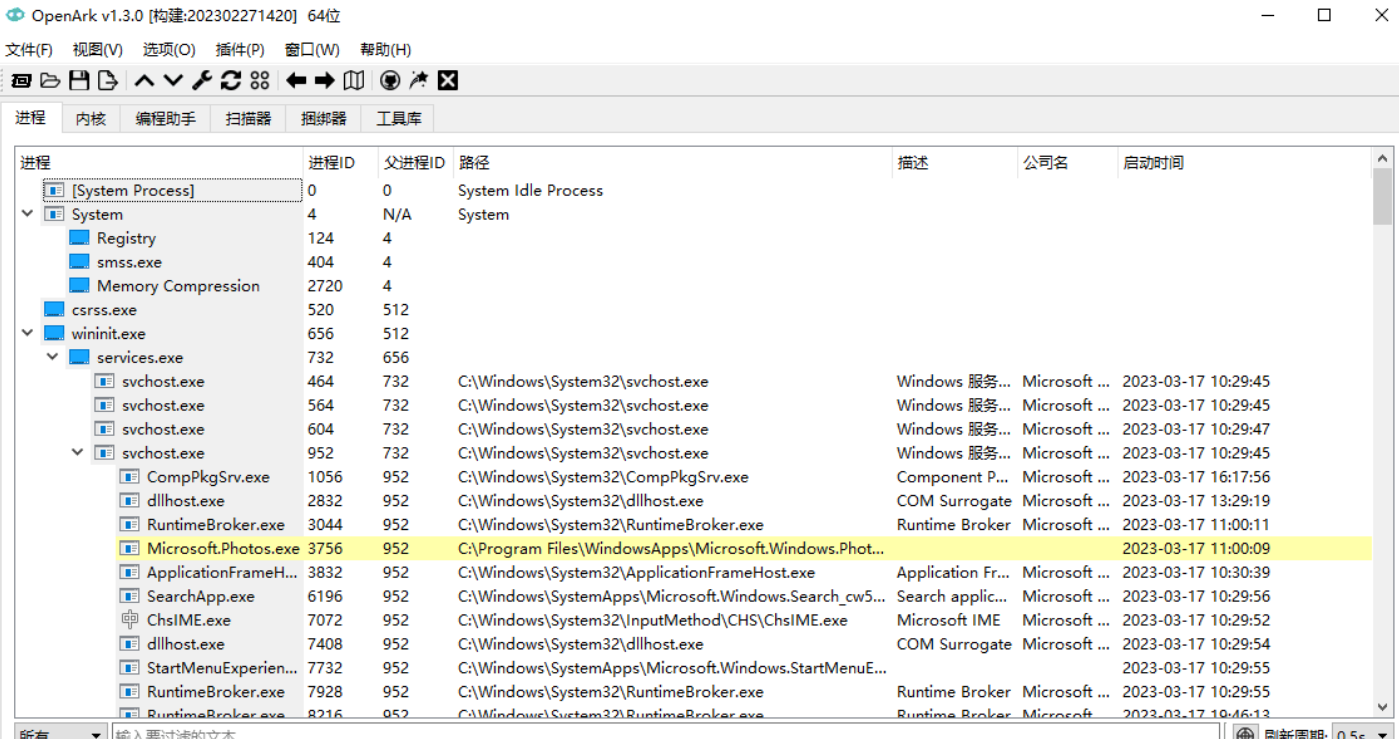Open settings using the wrench icon
The image size is (1399, 739).
(x=201, y=80)
